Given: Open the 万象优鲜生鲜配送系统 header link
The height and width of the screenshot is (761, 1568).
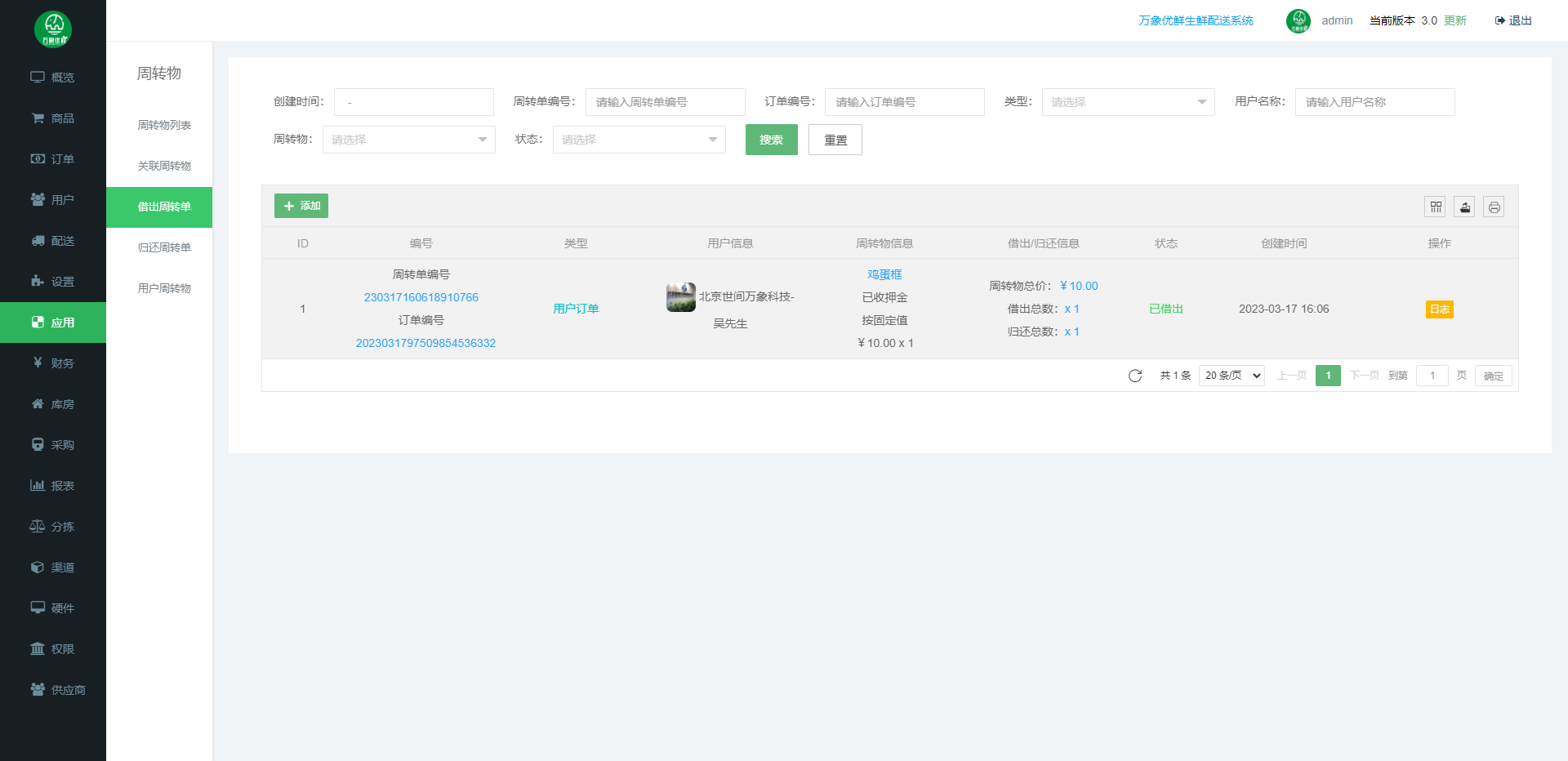Looking at the screenshot, I should click(1196, 20).
